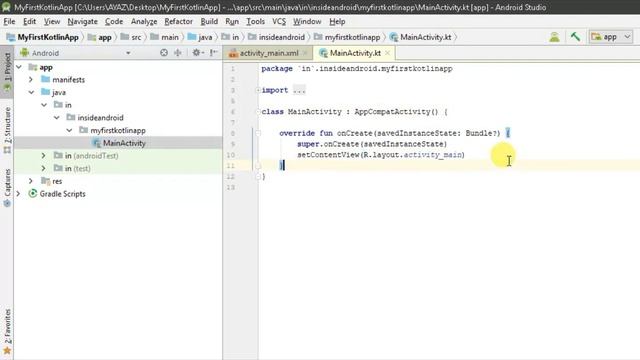
Task: Collapse the java folder
Action: pyautogui.click(x=31, y=92)
